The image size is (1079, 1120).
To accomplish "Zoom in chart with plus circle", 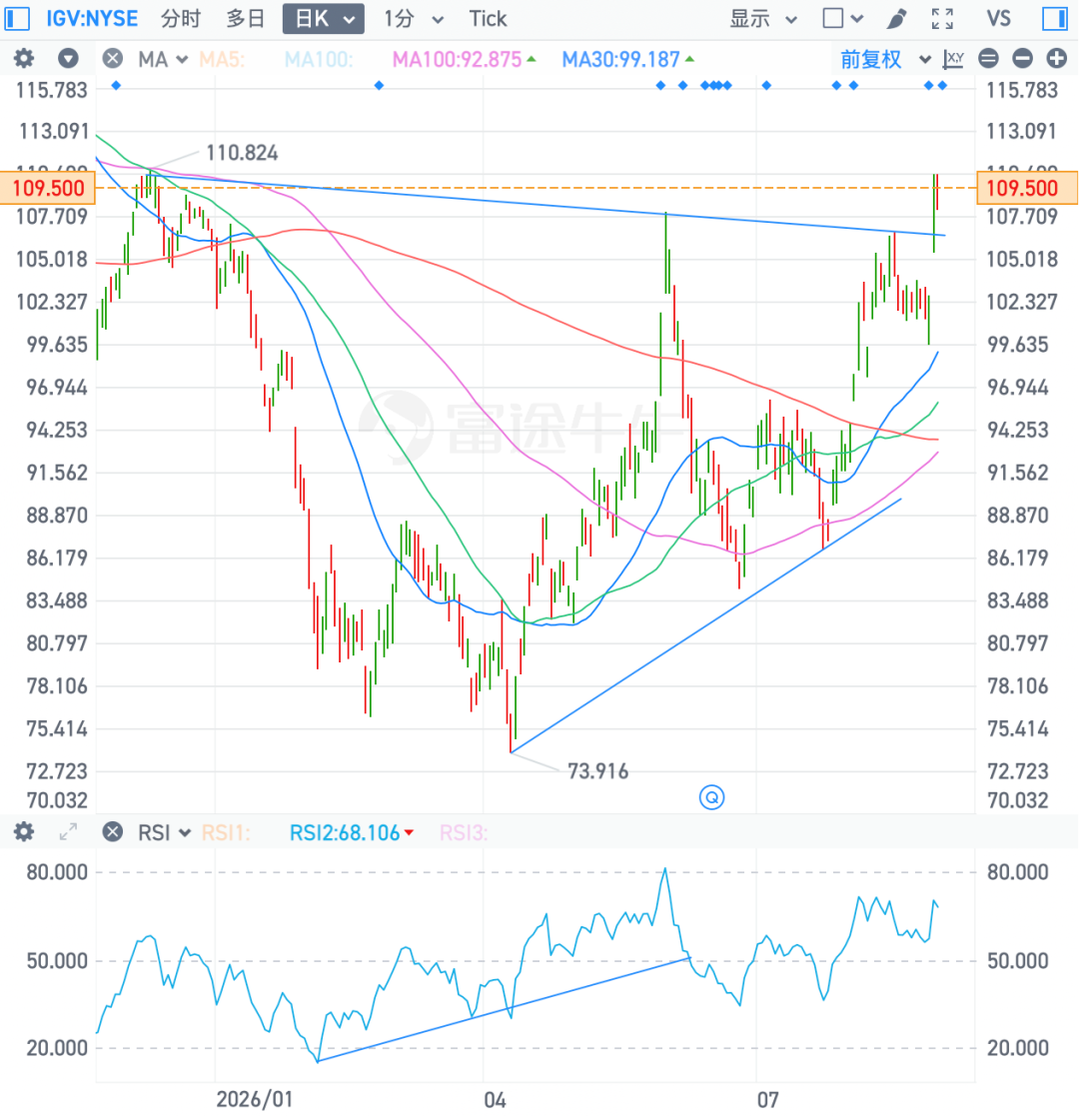I will [1057, 59].
